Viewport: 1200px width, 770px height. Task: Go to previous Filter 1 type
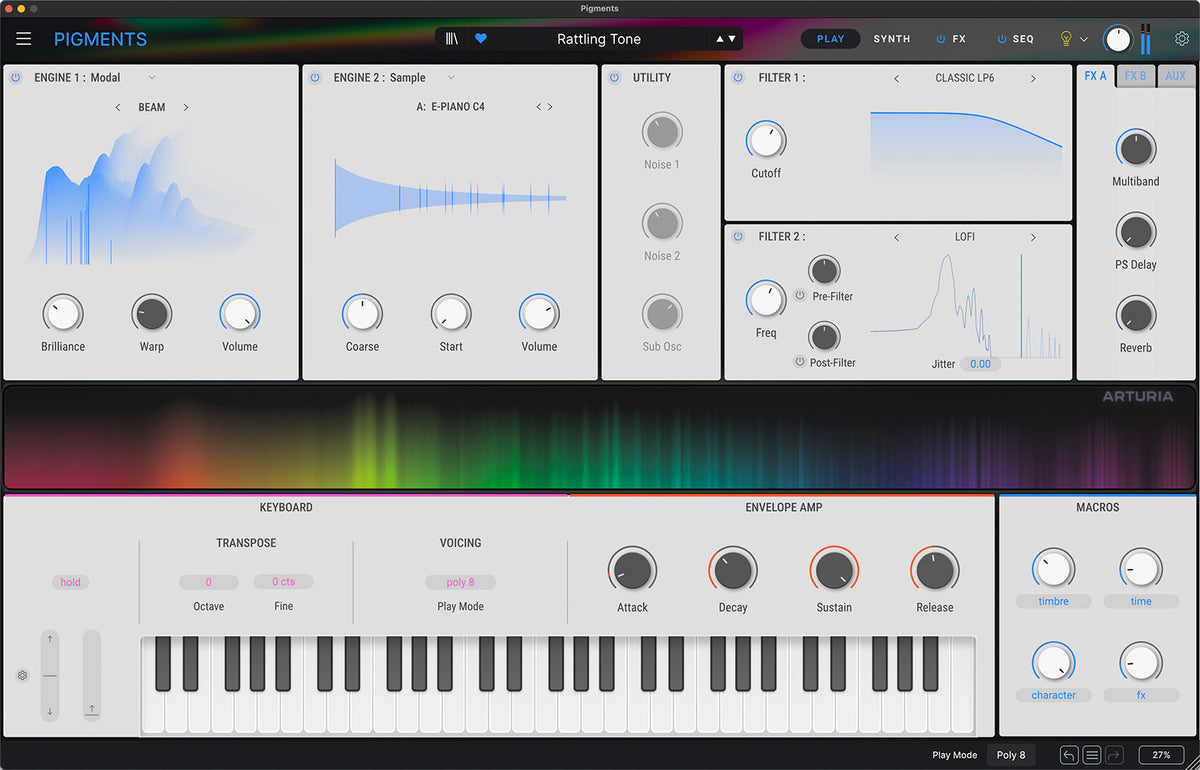point(896,78)
